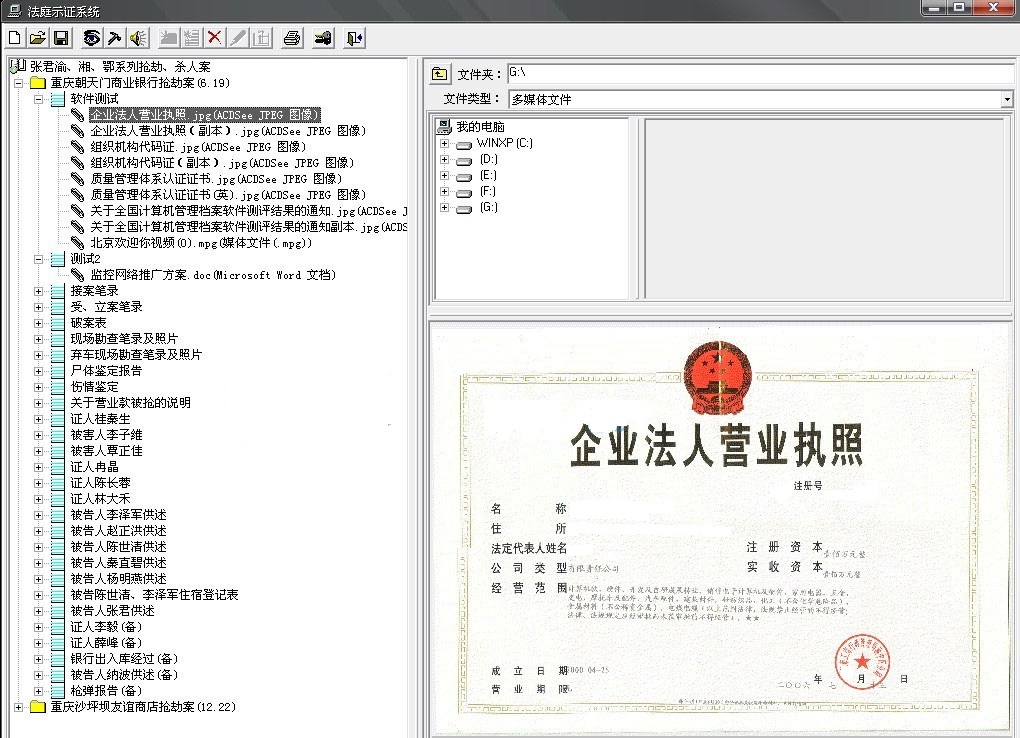Image resolution: width=1020 pixels, height=738 pixels.
Task: Open the 文件类型 dropdown list
Action: 1006,99
